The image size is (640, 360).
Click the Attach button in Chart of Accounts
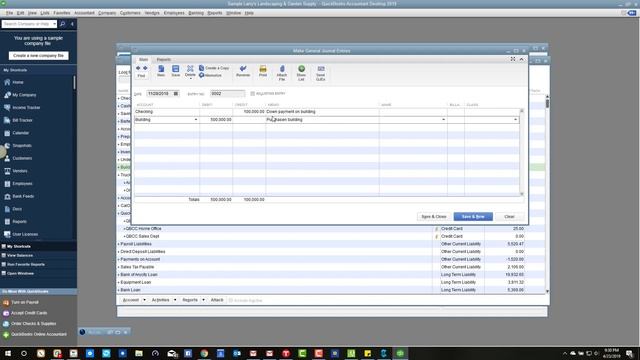point(217,300)
